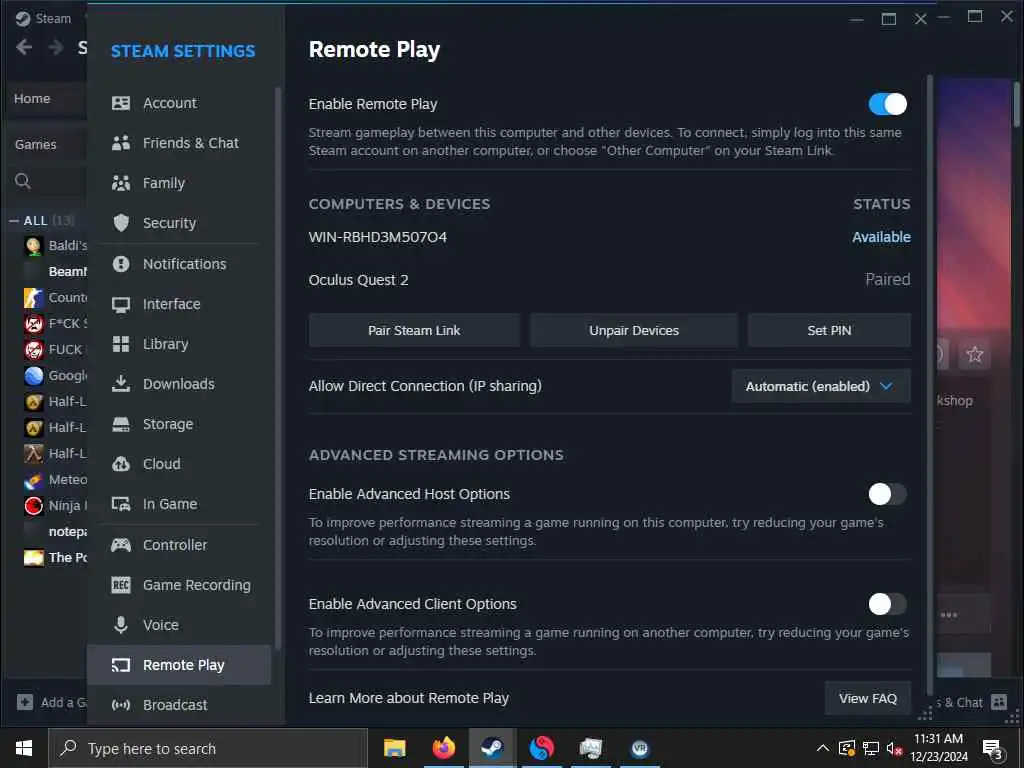Select the Library grid icon

tap(121, 344)
